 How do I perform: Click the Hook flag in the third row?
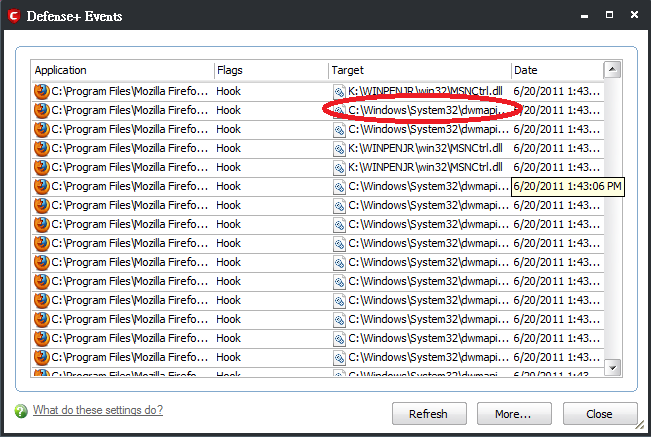[x=229, y=129]
